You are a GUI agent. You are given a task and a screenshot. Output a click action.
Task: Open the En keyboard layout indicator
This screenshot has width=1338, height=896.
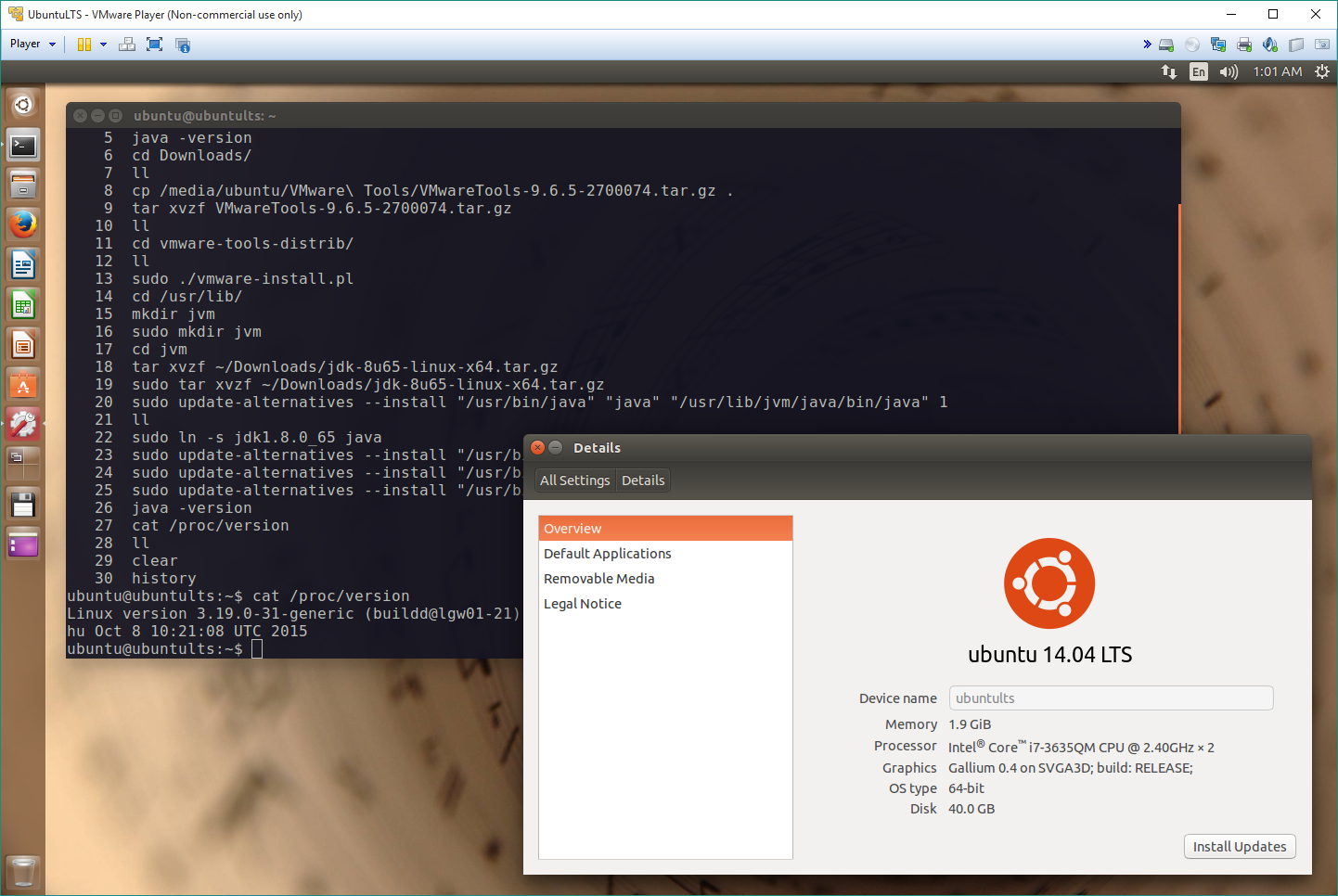click(x=1199, y=71)
